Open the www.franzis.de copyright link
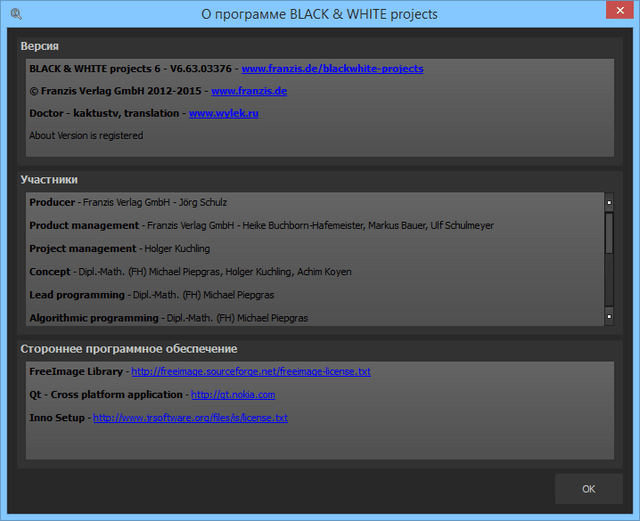 [249, 91]
